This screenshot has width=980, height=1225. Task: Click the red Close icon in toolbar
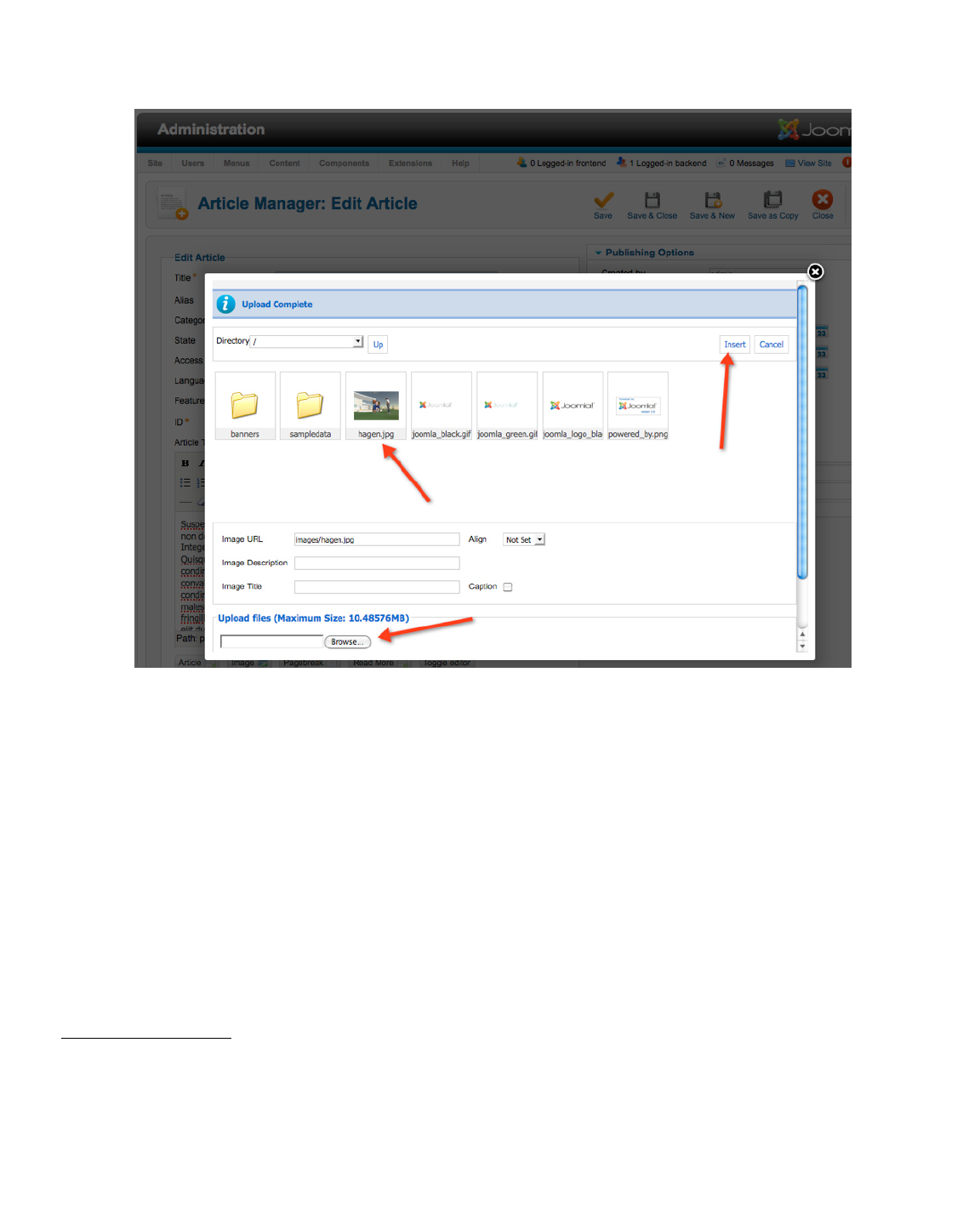(x=823, y=200)
